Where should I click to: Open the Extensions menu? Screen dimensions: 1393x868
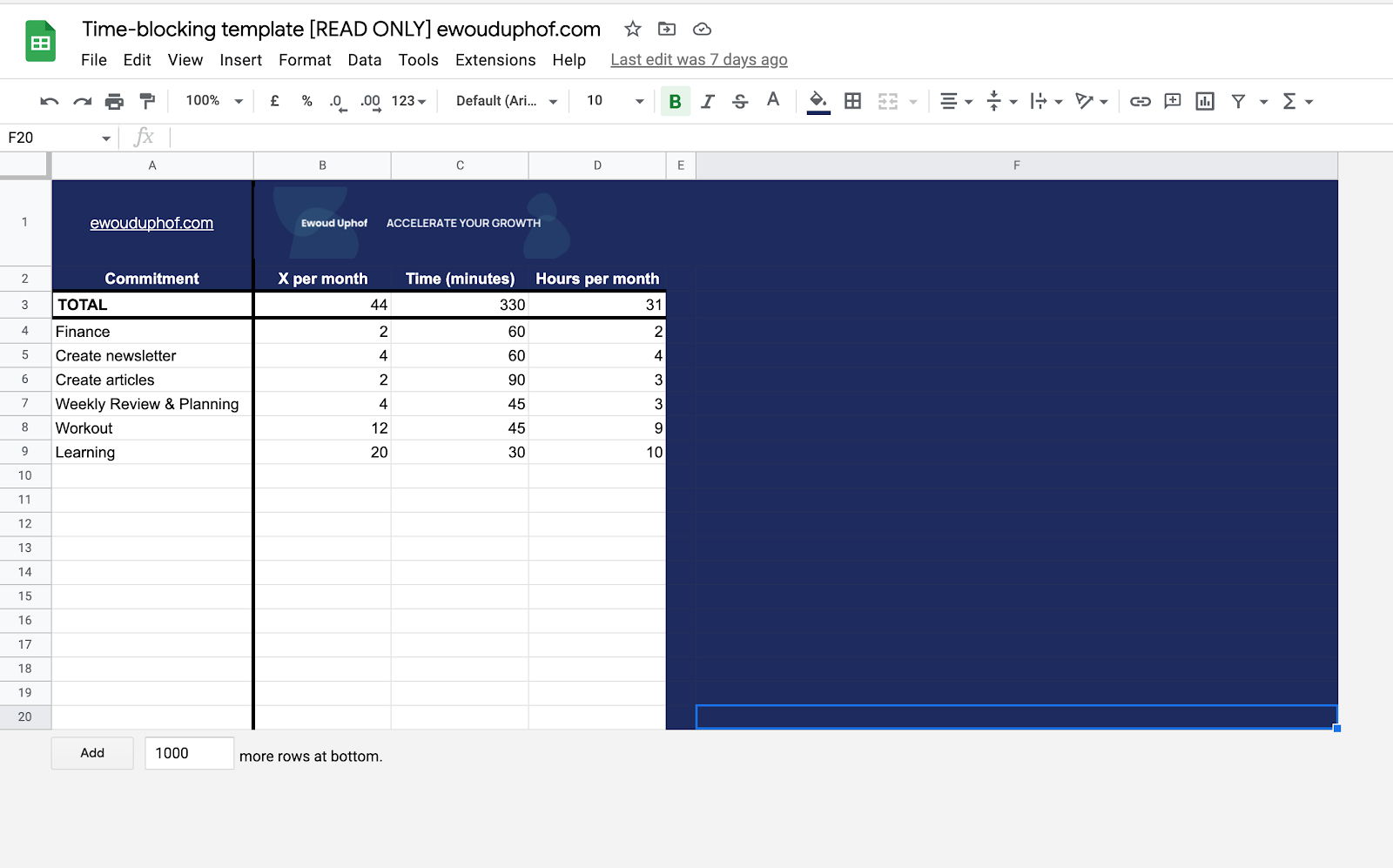click(495, 60)
